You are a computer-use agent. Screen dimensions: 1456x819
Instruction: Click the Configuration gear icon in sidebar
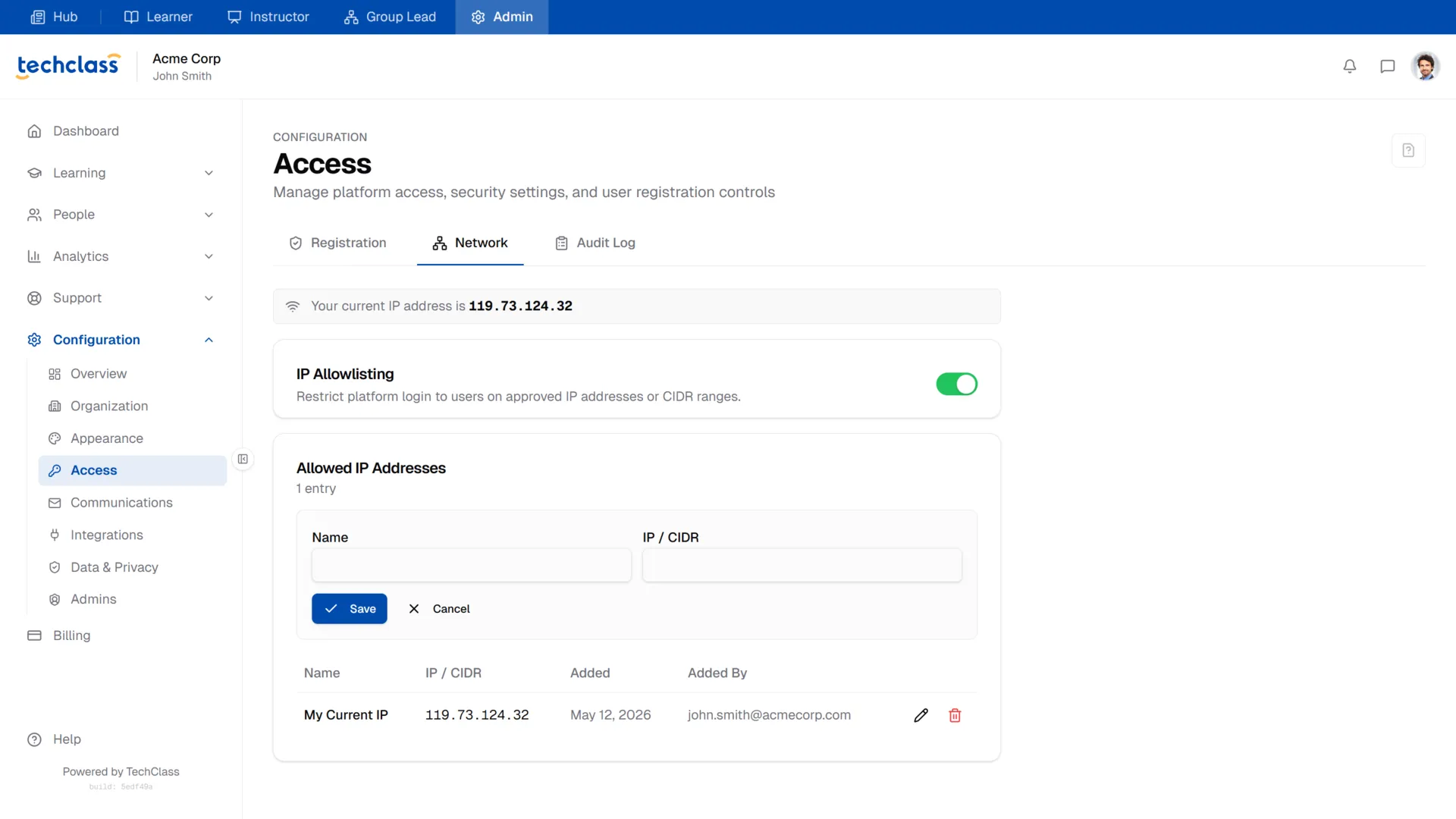tap(34, 340)
